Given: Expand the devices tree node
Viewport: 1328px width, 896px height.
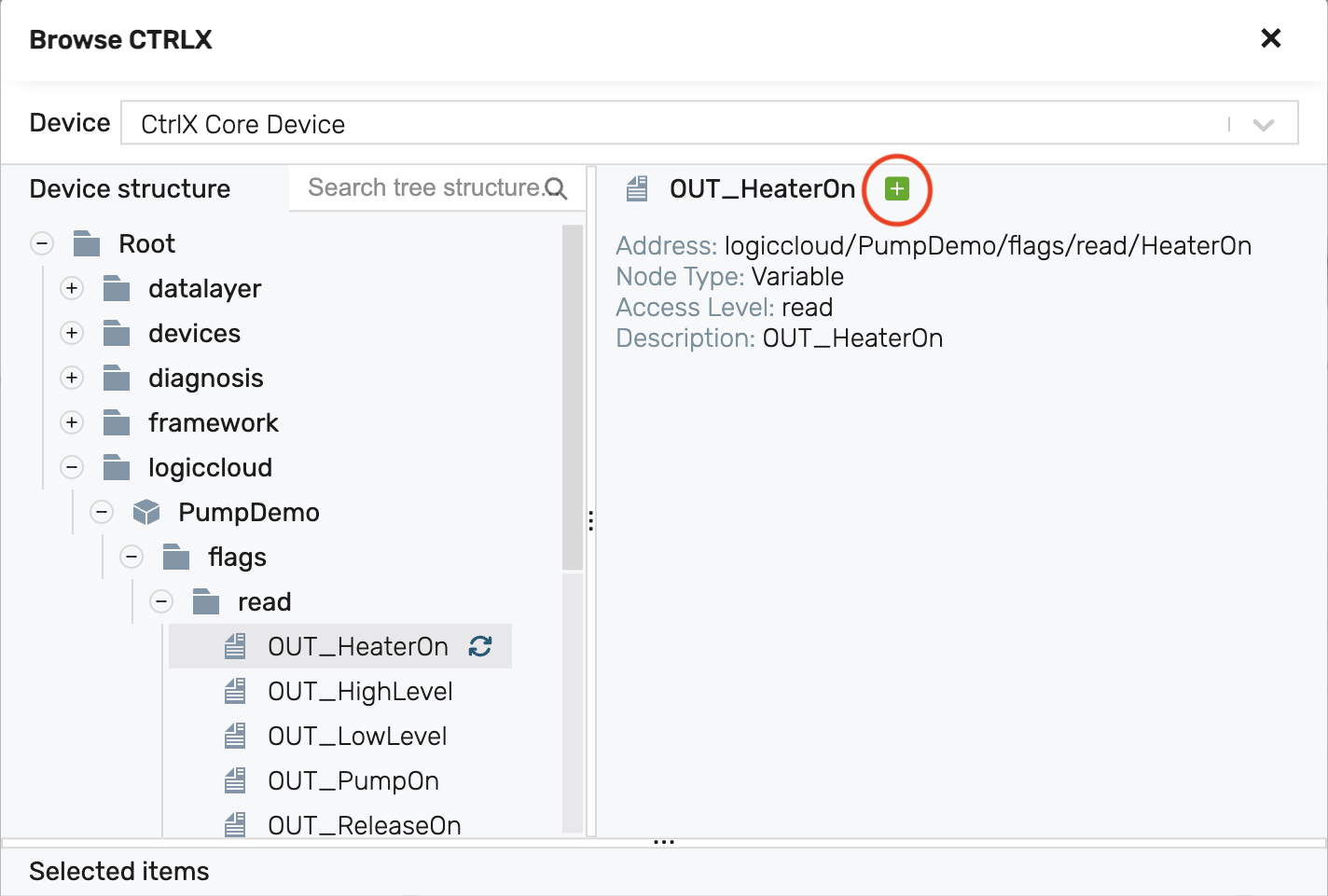Looking at the screenshot, I should 72,333.
